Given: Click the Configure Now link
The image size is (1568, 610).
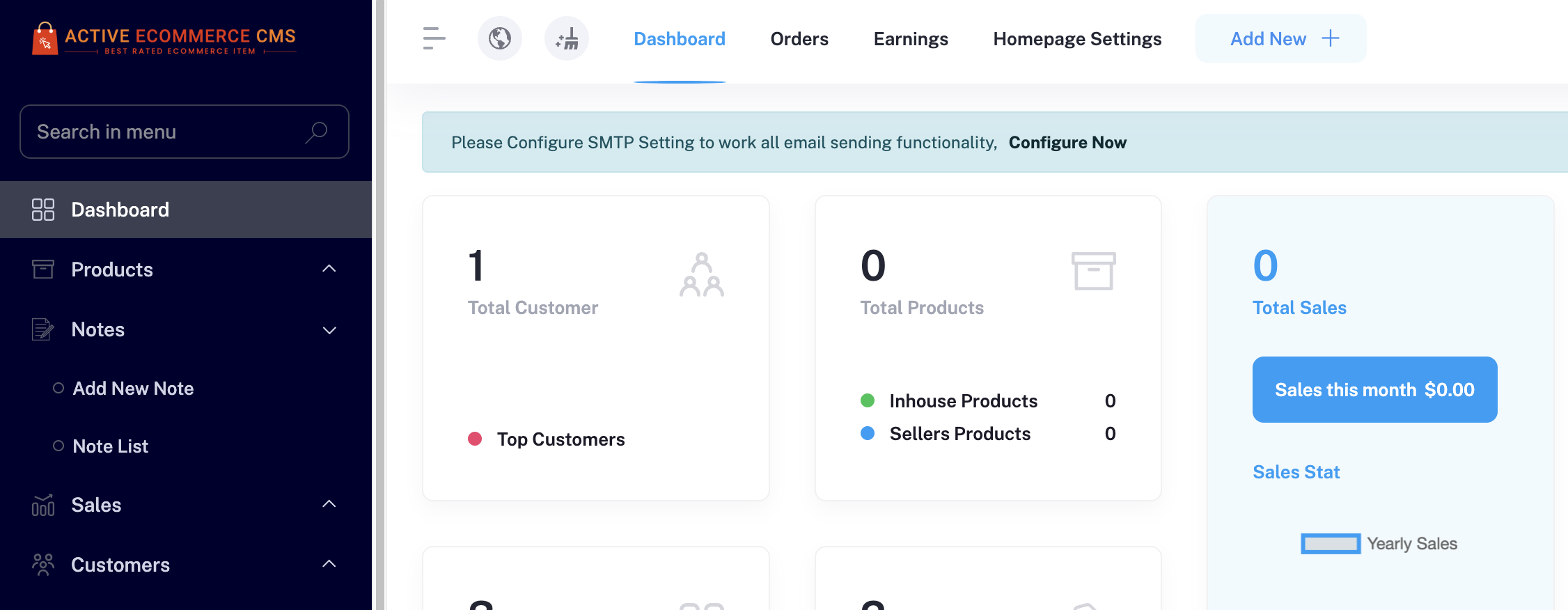Looking at the screenshot, I should pyautogui.click(x=1067, y=143).
